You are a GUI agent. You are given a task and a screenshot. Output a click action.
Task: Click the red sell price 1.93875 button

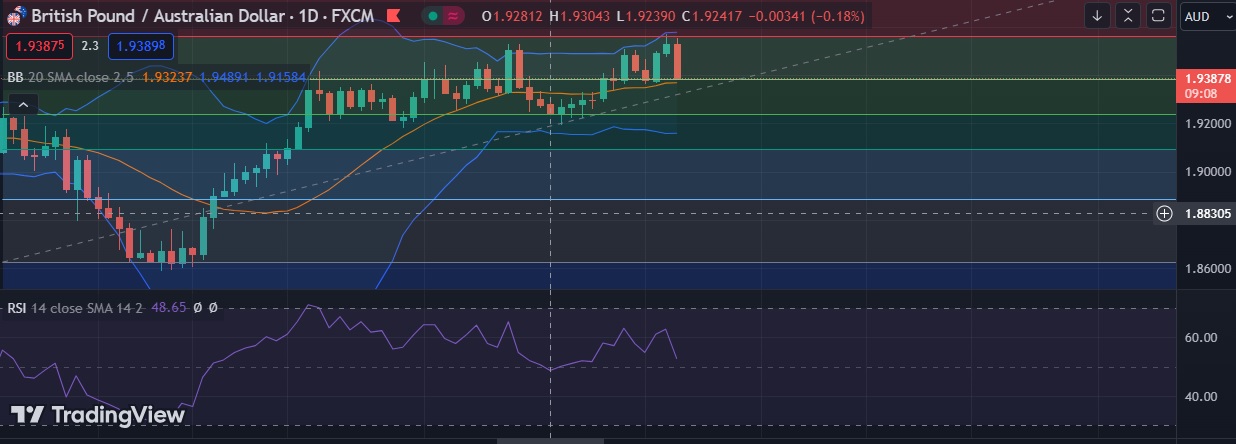click(x=40, y=45)
